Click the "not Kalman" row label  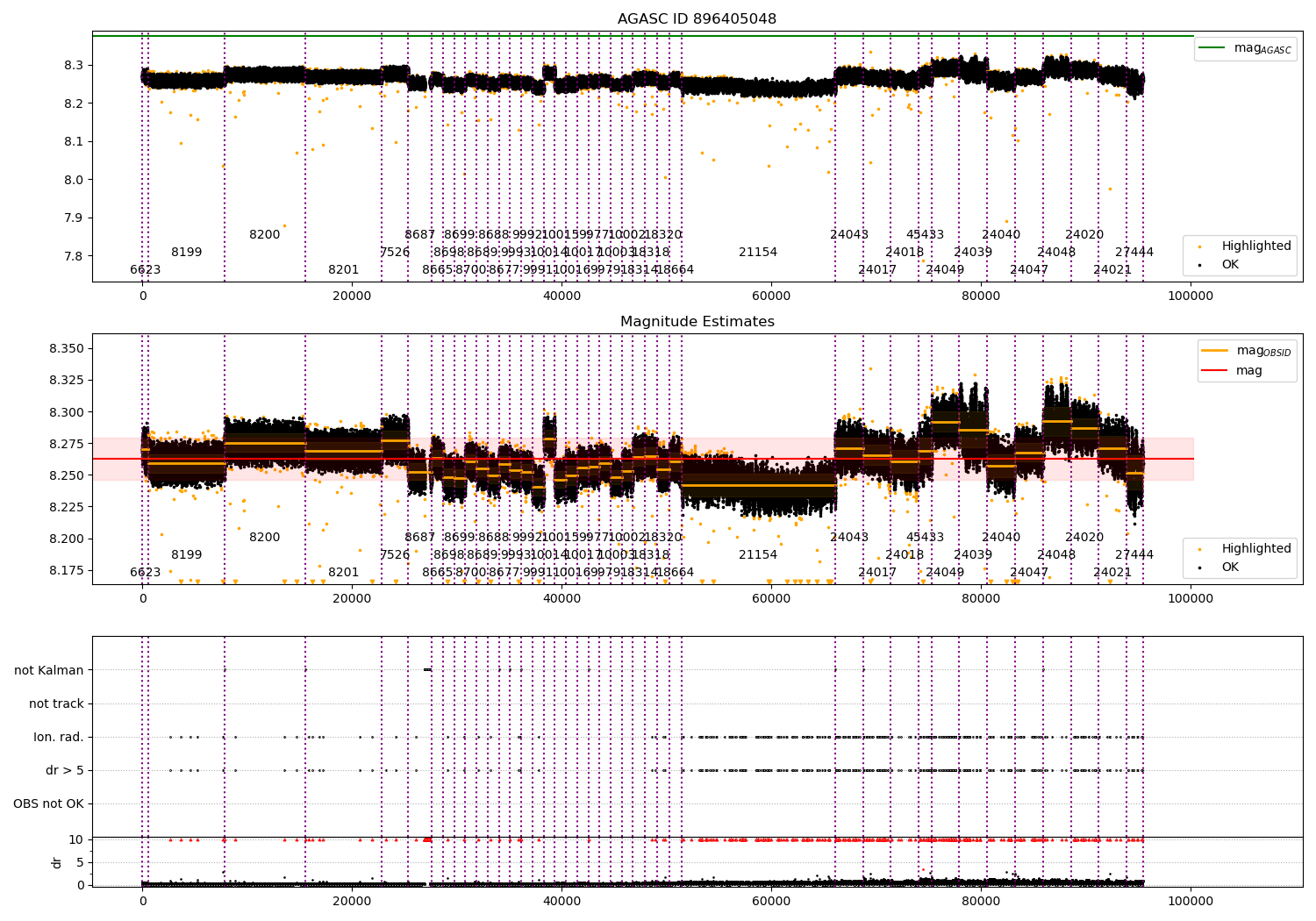point(49,670)
